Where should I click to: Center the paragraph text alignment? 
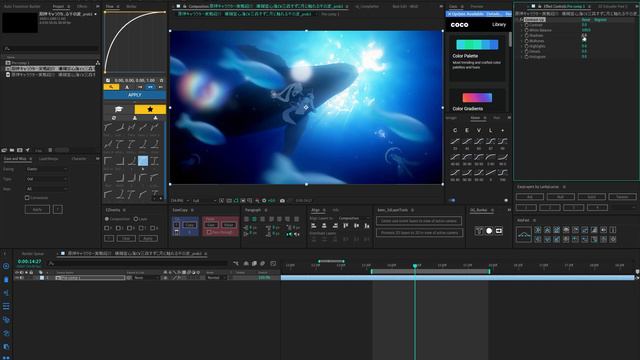(x=254, y=219)
